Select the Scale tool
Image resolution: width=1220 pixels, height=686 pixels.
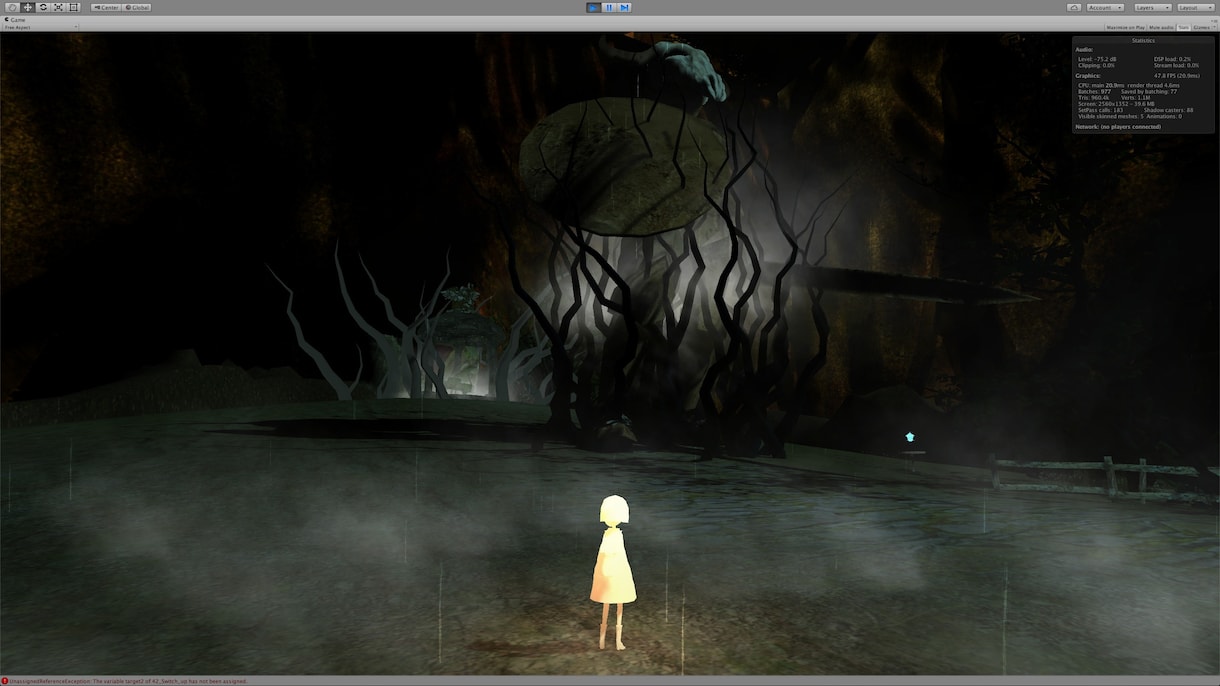(58, 7)
